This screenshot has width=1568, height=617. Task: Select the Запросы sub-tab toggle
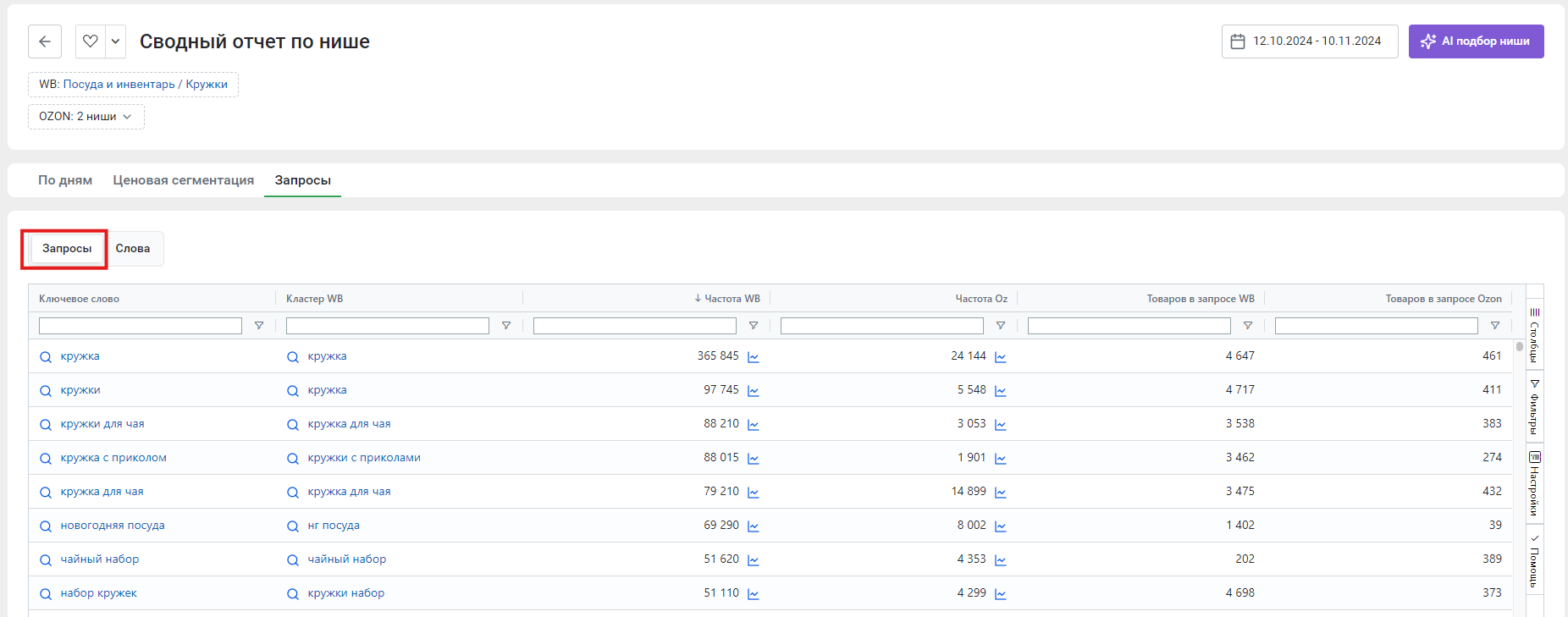[67, 249]
